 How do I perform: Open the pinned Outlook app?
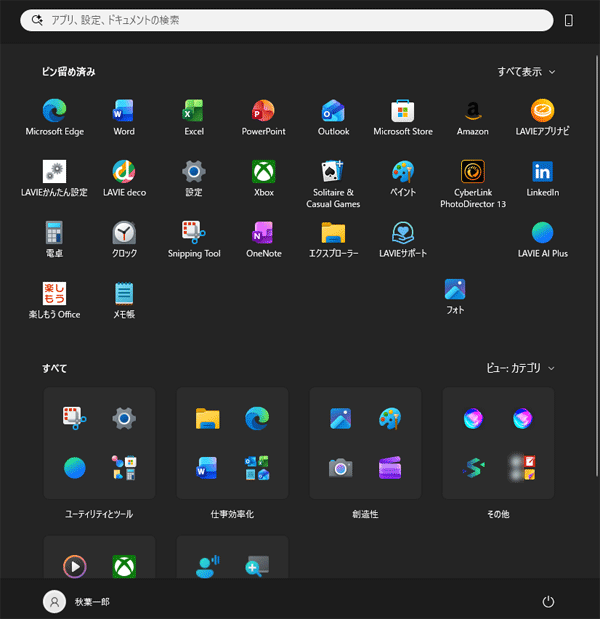point(333,117)
